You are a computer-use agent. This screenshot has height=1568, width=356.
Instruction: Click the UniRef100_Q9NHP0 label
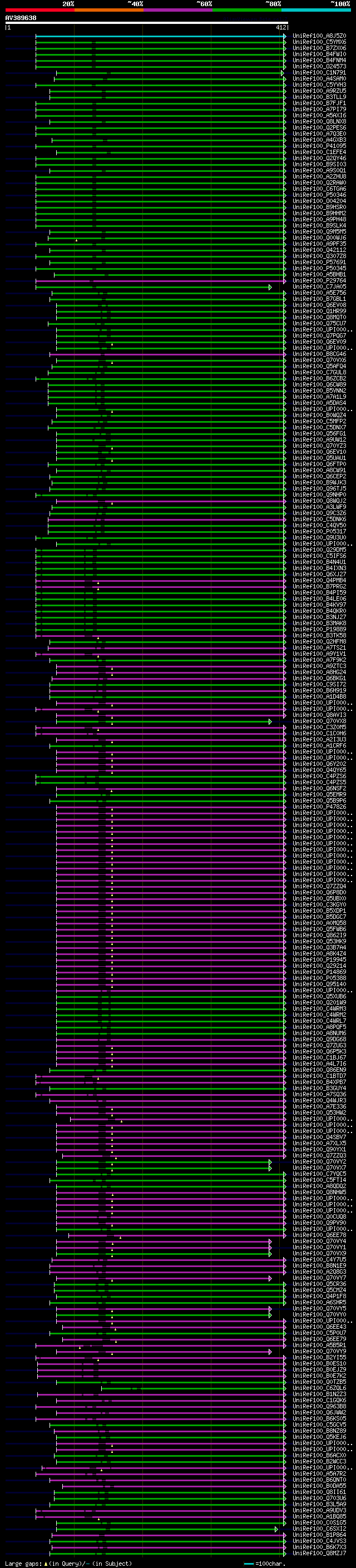tap(319, 495)
